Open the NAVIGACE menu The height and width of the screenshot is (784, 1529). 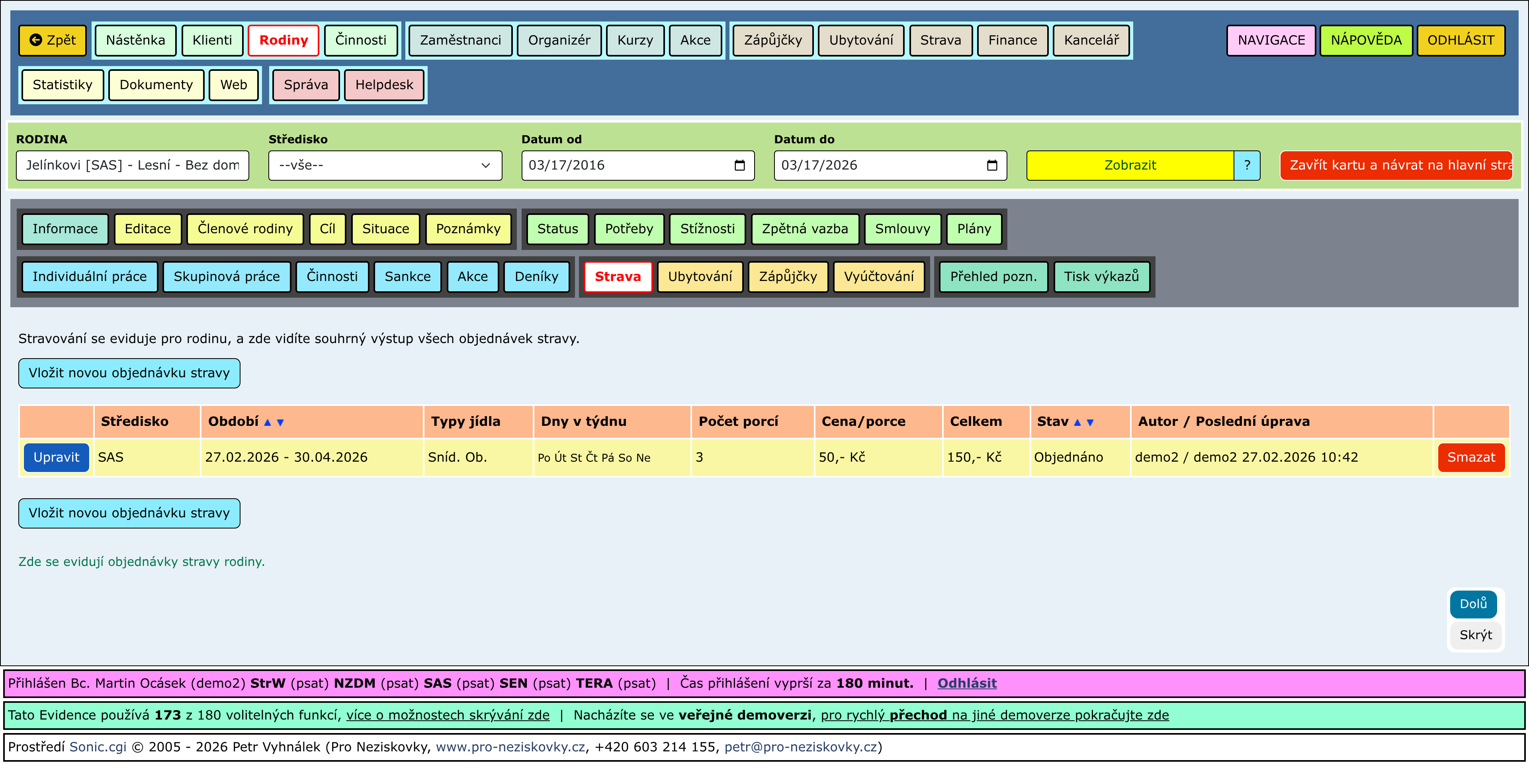coord(1271,40)
